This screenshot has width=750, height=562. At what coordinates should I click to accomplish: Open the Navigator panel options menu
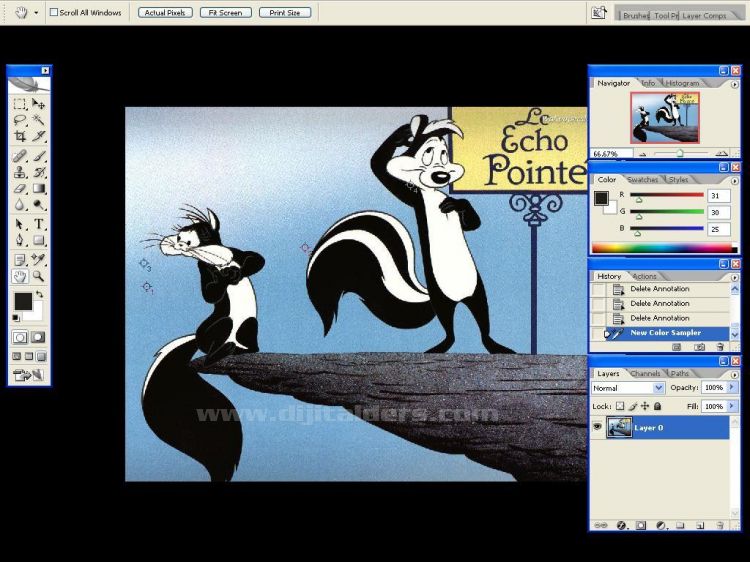(735, 84)
